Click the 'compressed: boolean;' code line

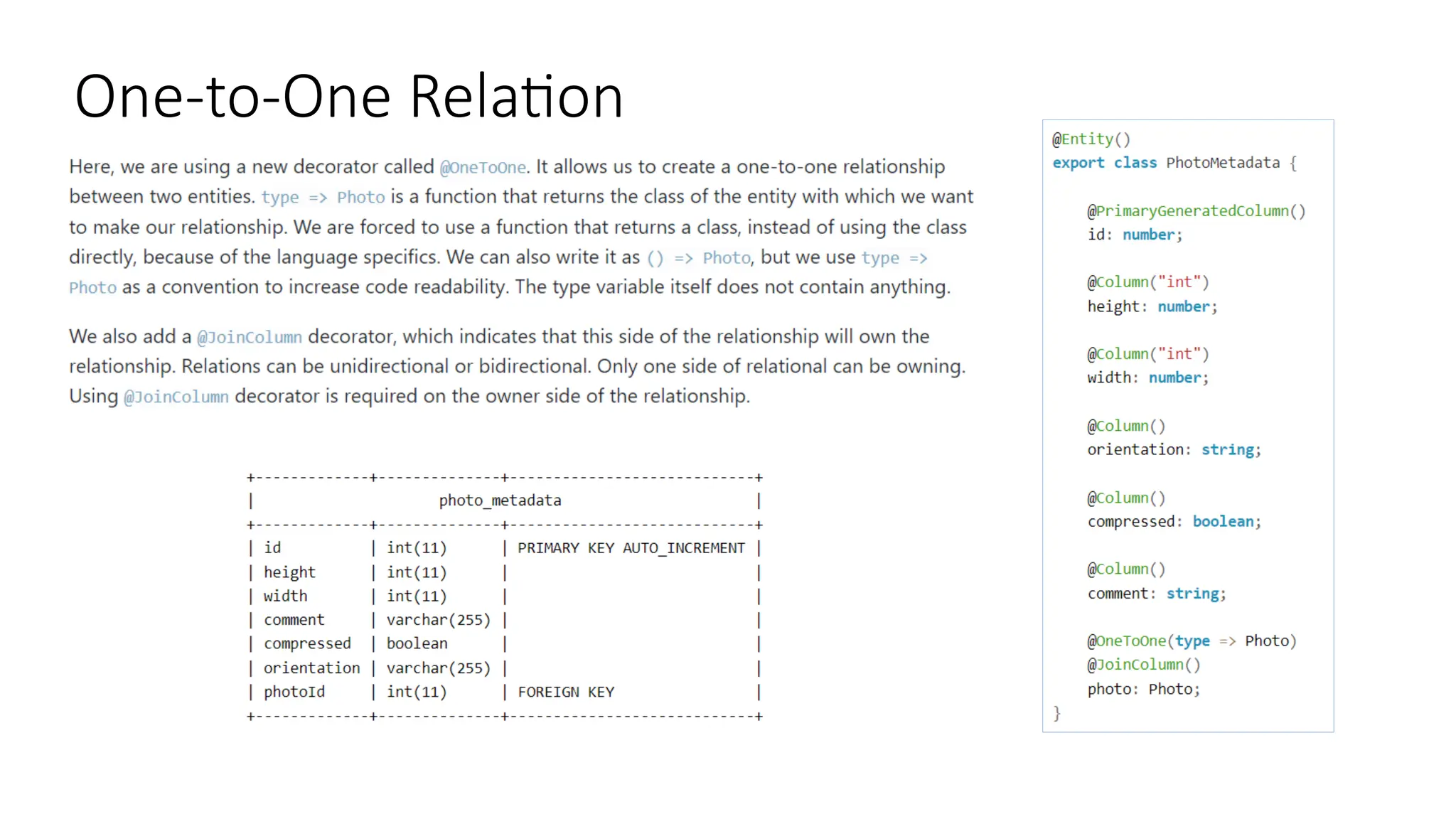[1174, 521]
